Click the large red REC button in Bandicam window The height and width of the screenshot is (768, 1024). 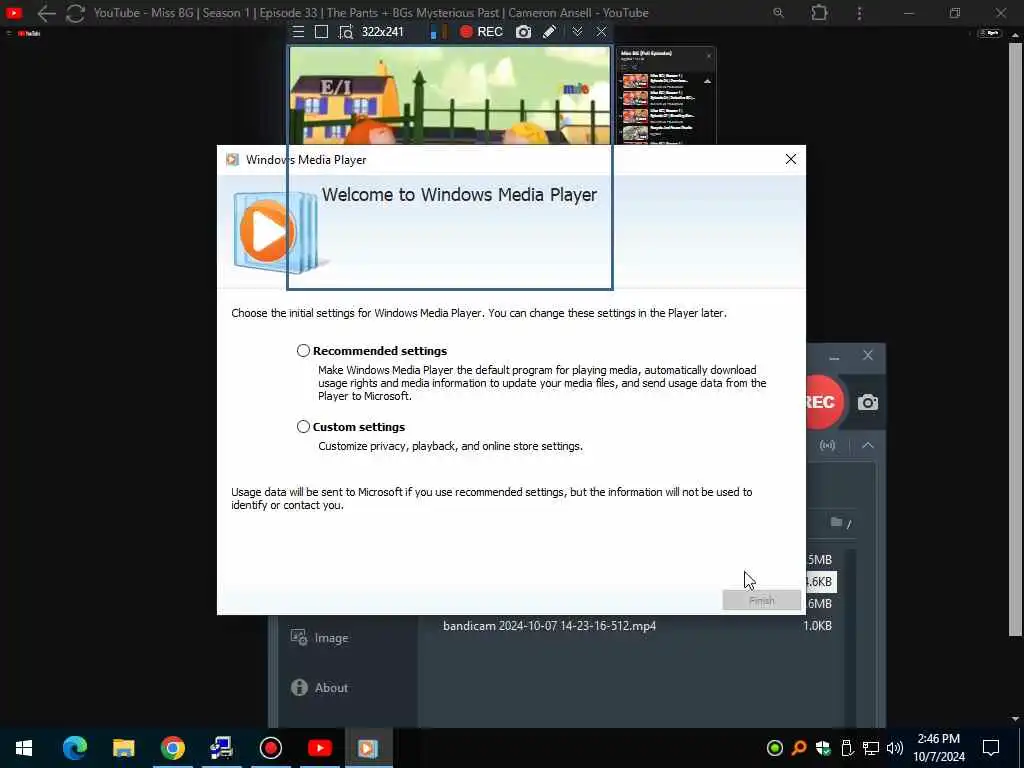pos(822,402)
